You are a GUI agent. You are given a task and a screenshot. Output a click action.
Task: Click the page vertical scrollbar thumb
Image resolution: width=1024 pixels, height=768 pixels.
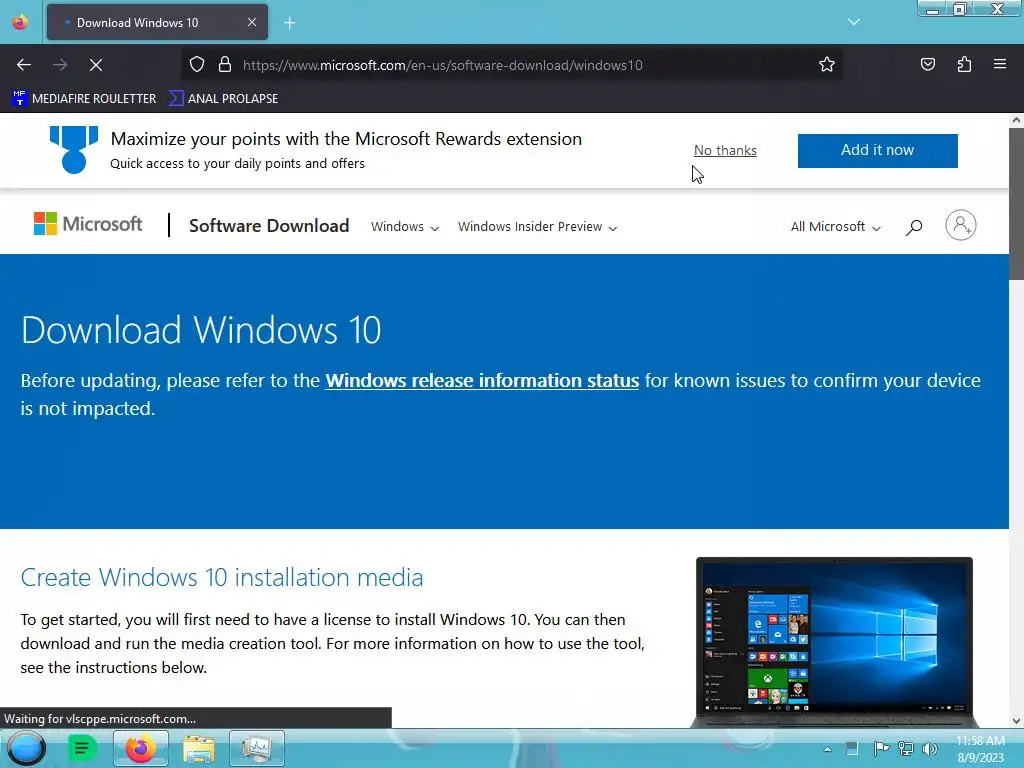coord(1016,204)
